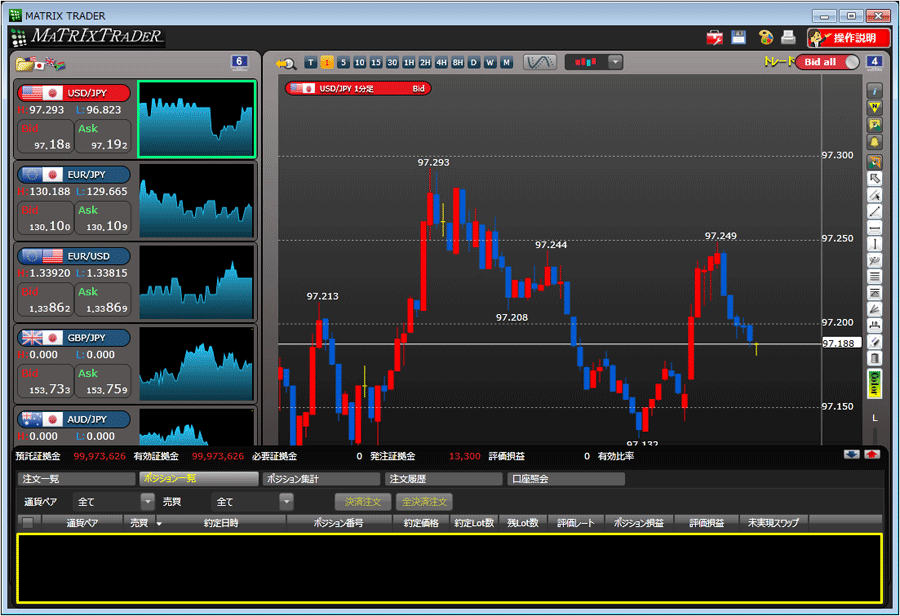Click the magnifier with arrow chart icon
Screen dimensions: 900x616
(x=285, y=63)
